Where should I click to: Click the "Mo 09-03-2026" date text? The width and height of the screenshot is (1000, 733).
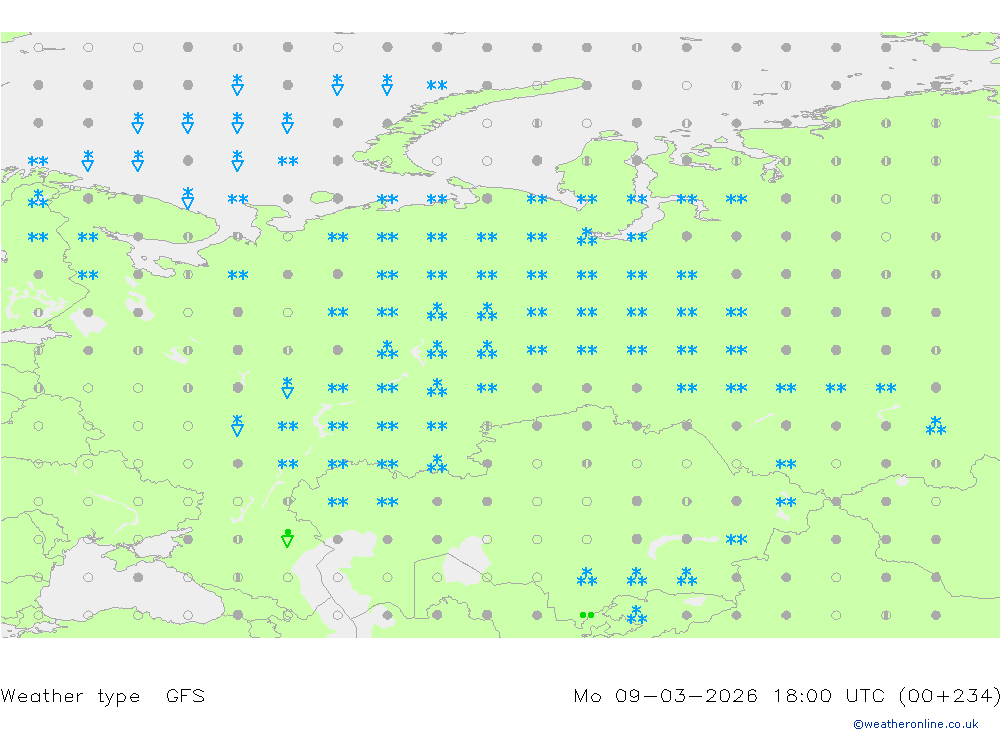click(666, 695)
